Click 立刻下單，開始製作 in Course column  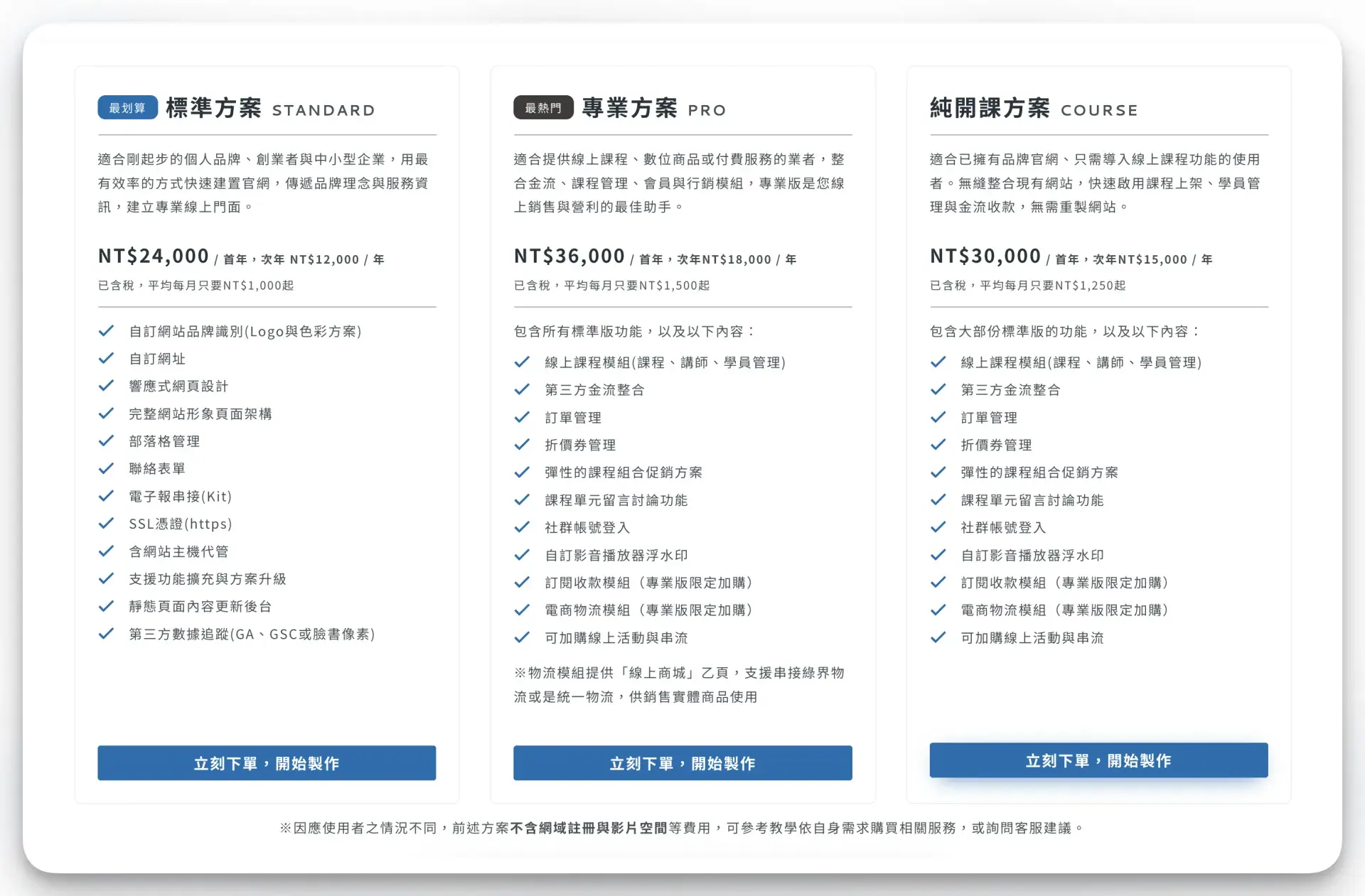pyautogui.click(x=1098, y=760)
